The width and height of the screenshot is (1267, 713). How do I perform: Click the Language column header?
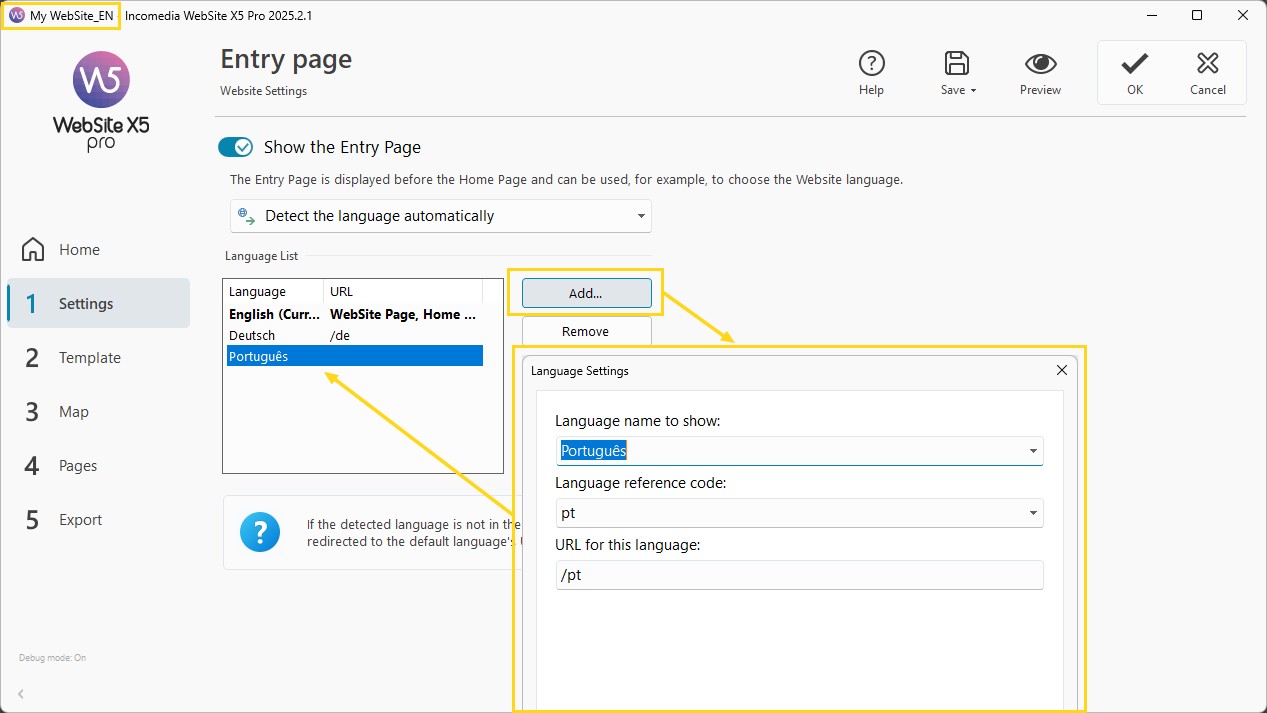tap(274, 292)
